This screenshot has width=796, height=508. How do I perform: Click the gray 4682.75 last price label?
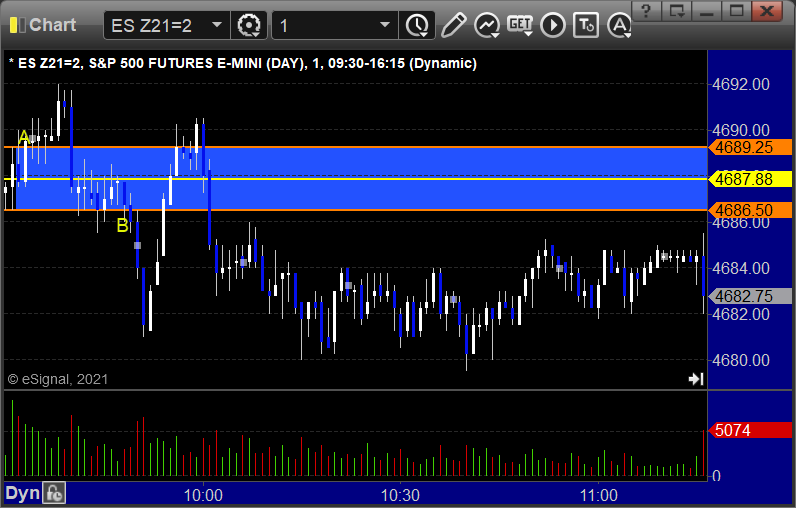tap(750, 296)
